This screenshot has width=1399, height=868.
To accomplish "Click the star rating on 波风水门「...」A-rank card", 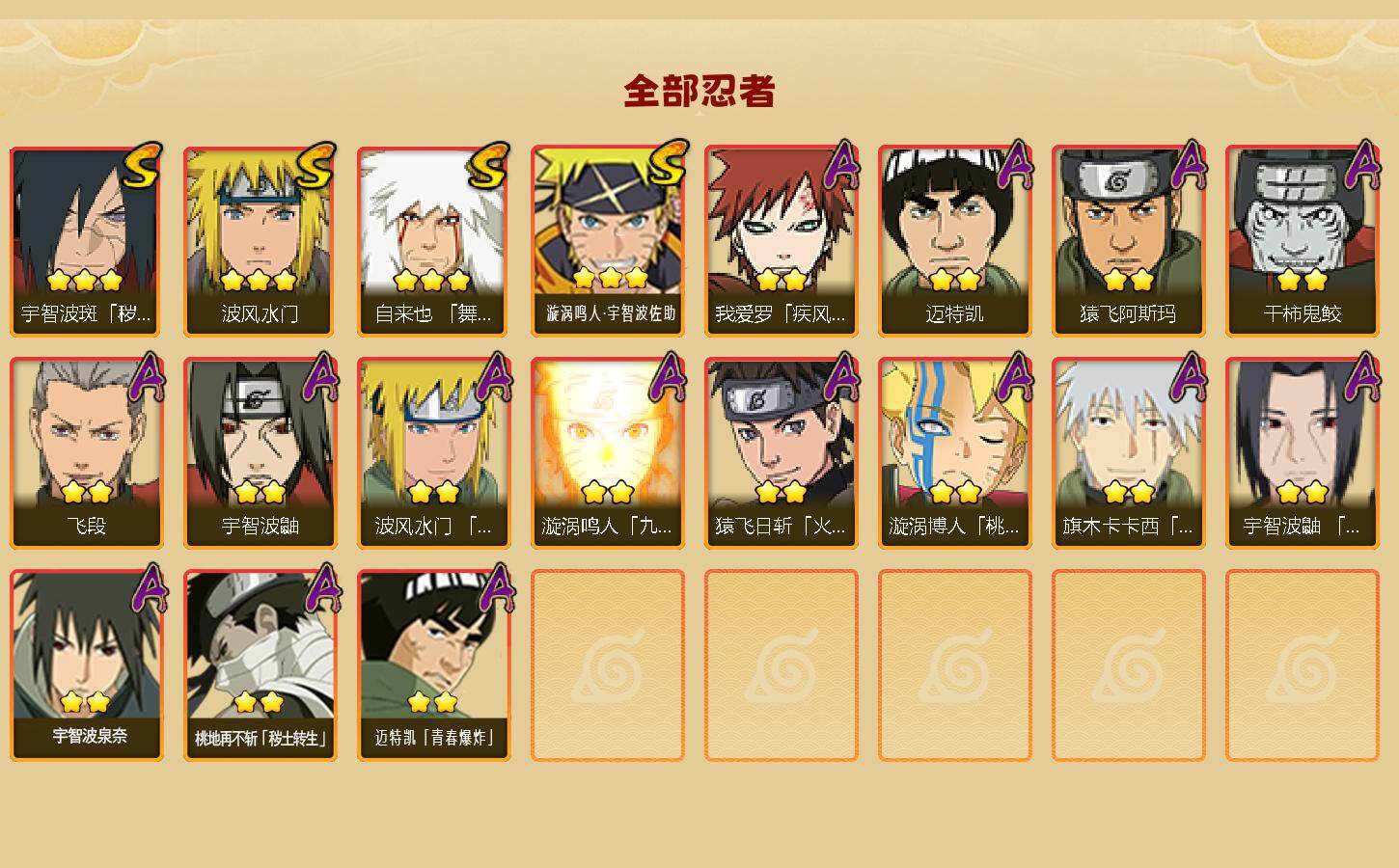I will (433, 493).
